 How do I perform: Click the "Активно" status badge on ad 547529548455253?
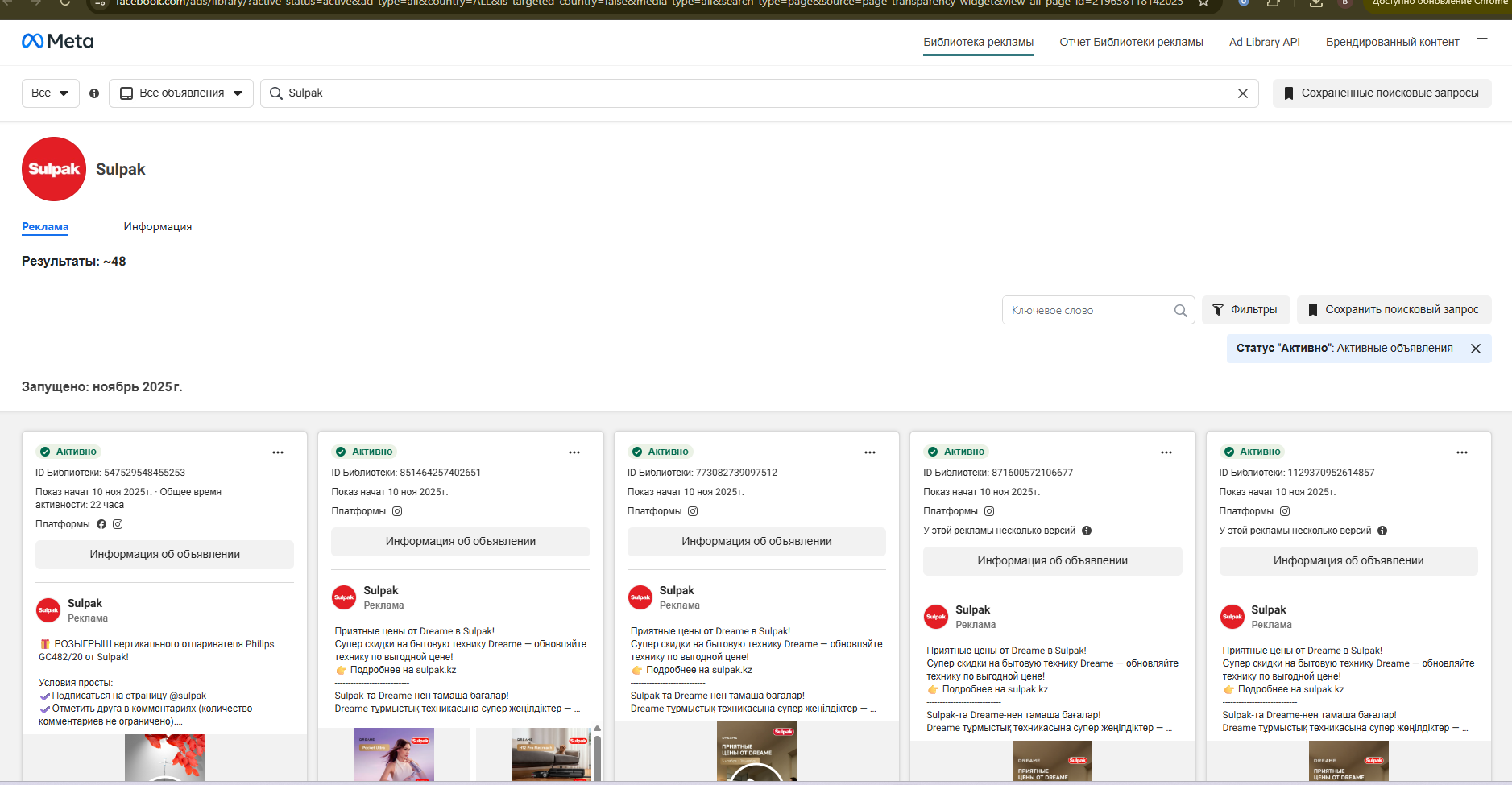pos(69,452)
